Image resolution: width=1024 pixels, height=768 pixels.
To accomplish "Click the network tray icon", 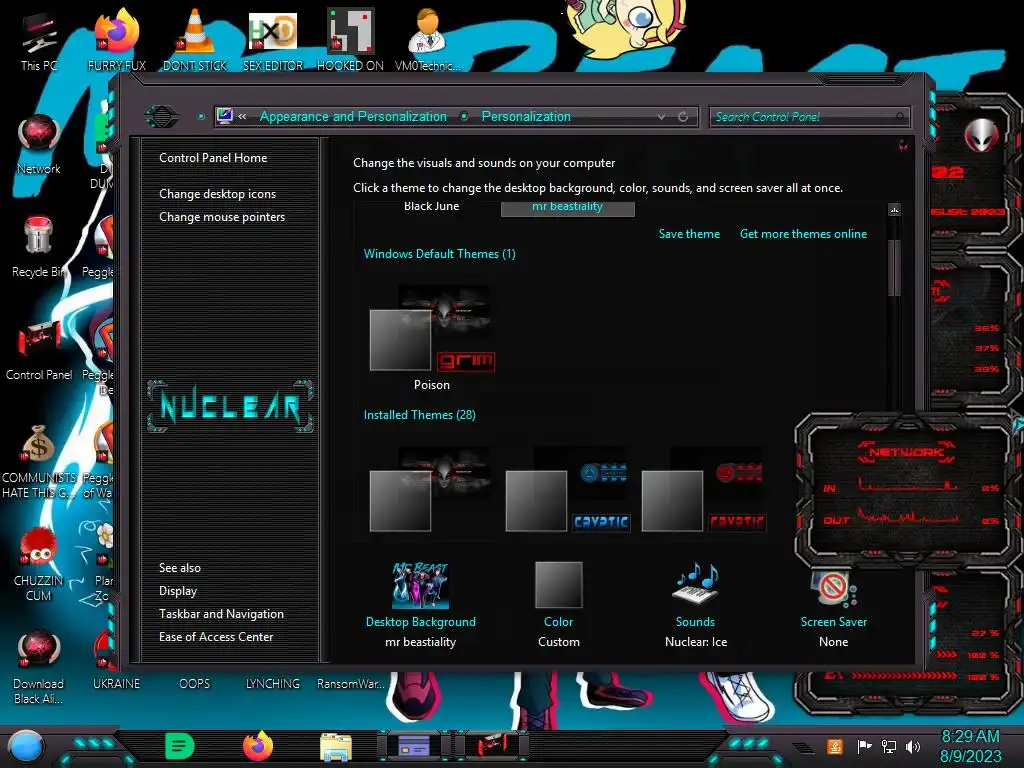I will [x=889, y=746].
